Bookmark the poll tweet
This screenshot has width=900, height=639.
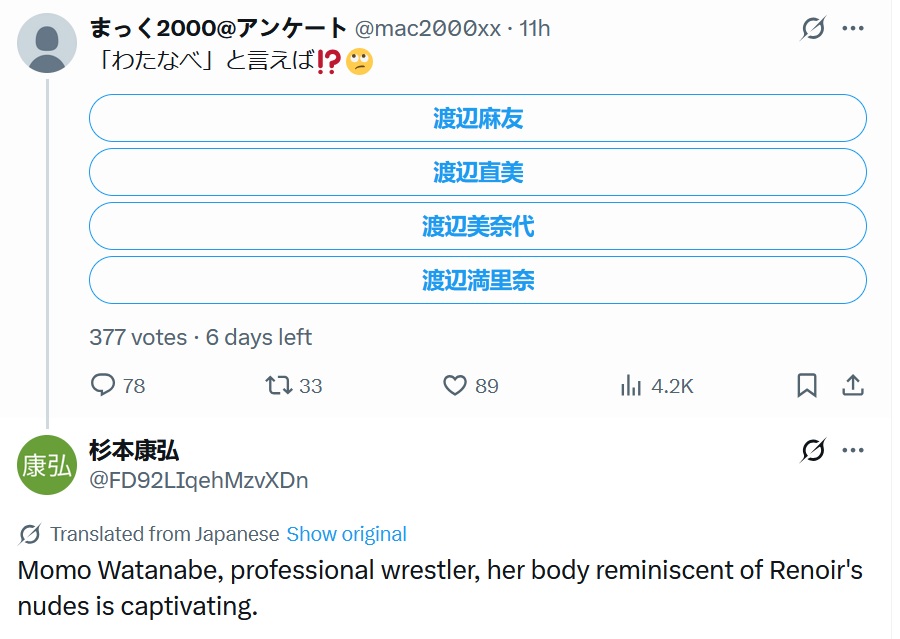[x=806, y=385]
